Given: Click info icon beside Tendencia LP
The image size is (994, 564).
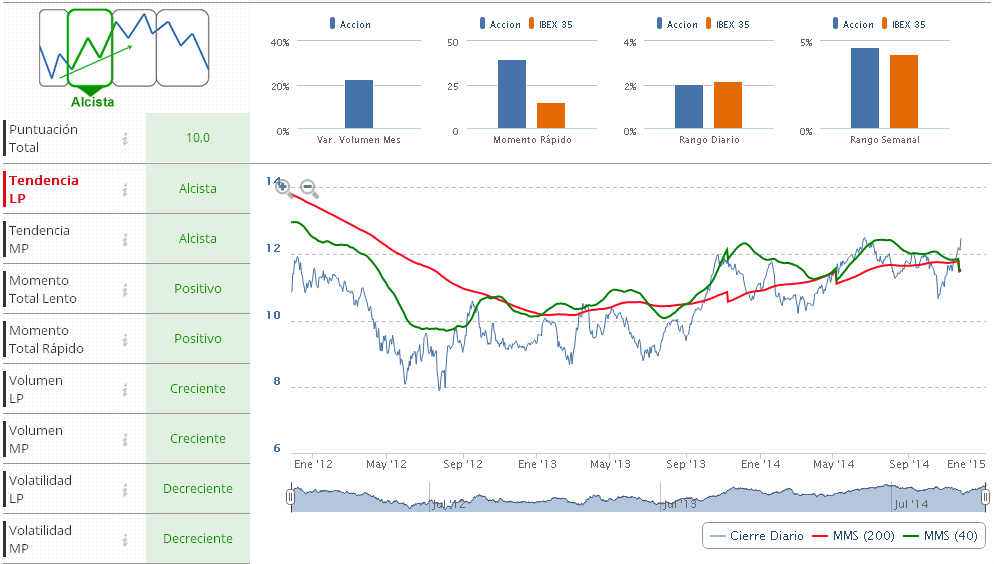Looking at the screenshot, I should point(125,189).
